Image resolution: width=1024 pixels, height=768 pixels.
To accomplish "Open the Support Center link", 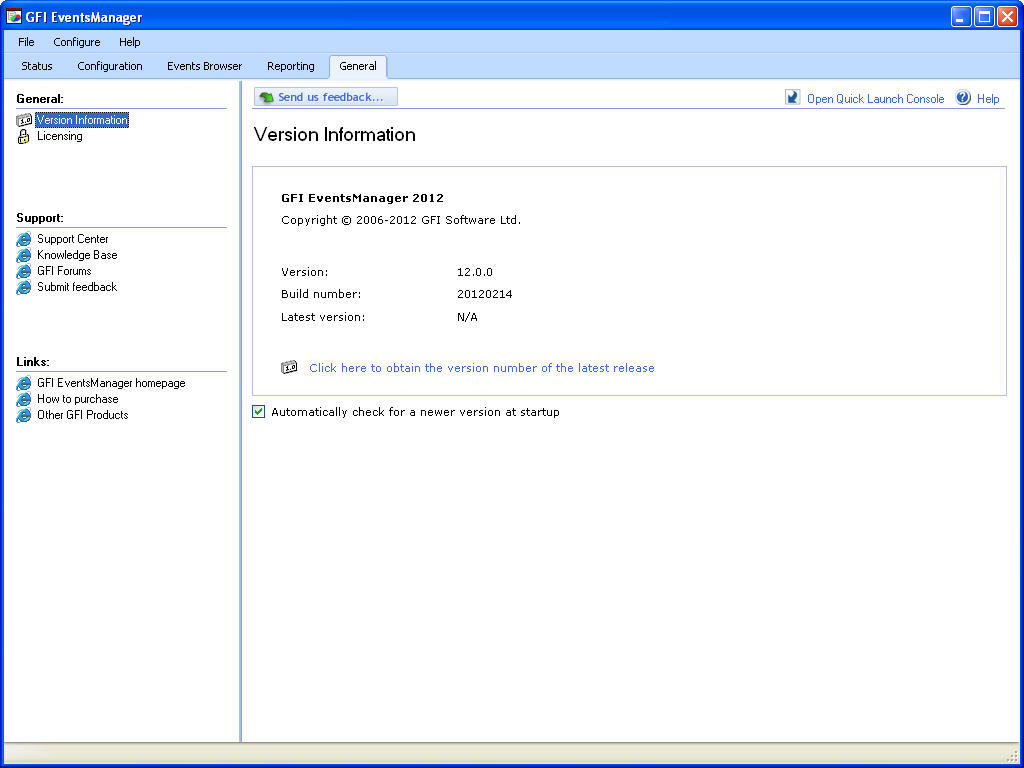I will coord(72,239).
